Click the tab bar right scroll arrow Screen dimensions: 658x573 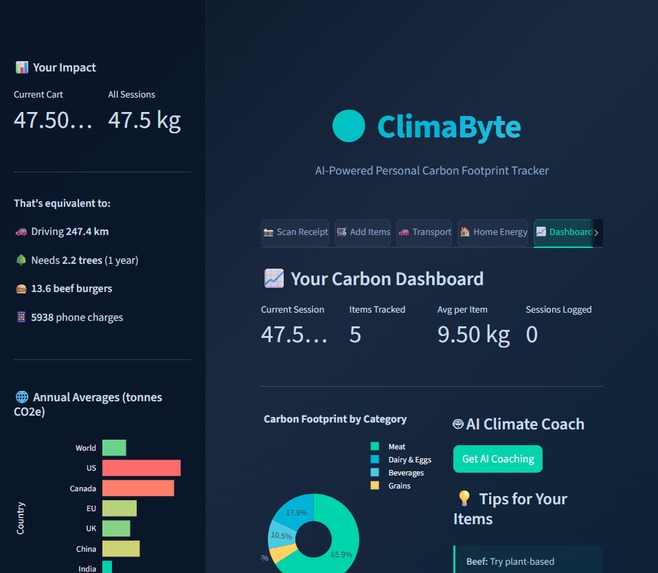click(x=596, y=233)
